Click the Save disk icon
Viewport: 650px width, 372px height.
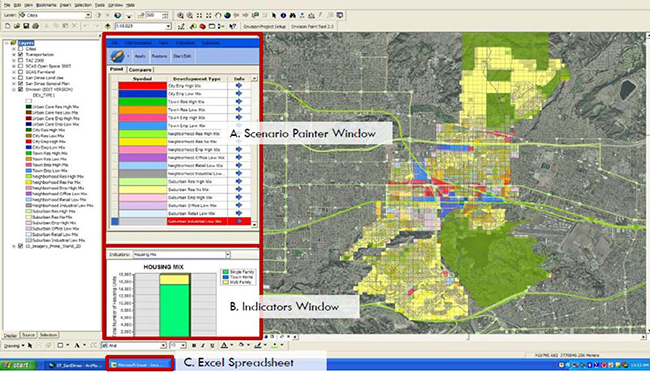26,26
